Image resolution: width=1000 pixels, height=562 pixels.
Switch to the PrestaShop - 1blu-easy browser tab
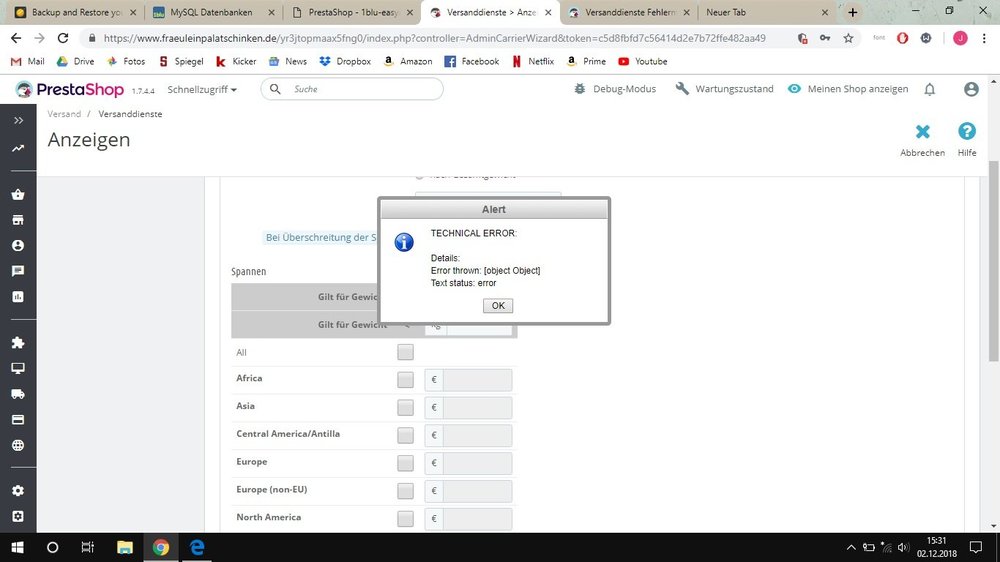(x=351, y=12)
